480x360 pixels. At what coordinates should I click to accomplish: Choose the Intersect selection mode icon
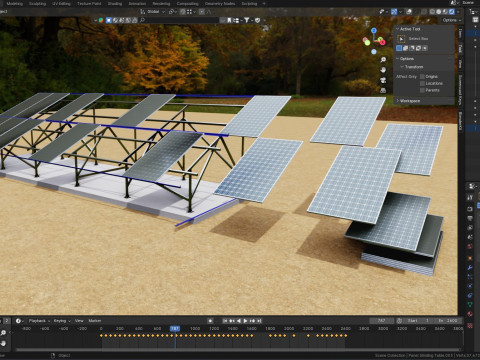pyautogui.click(x=425, y=48)
